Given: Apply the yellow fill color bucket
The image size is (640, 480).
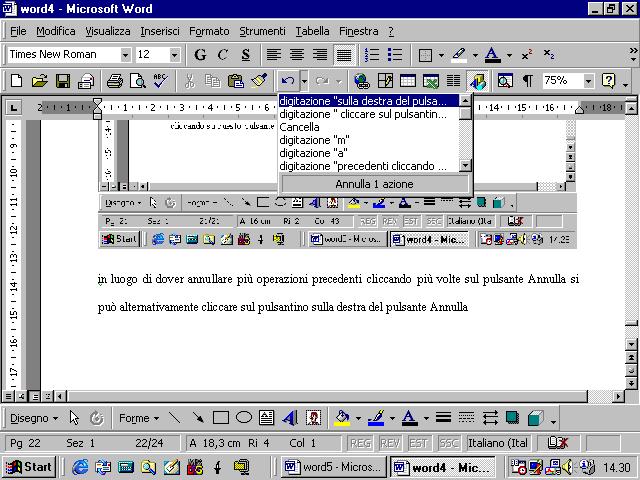Looking at the screenshot, I should point(342,418).
